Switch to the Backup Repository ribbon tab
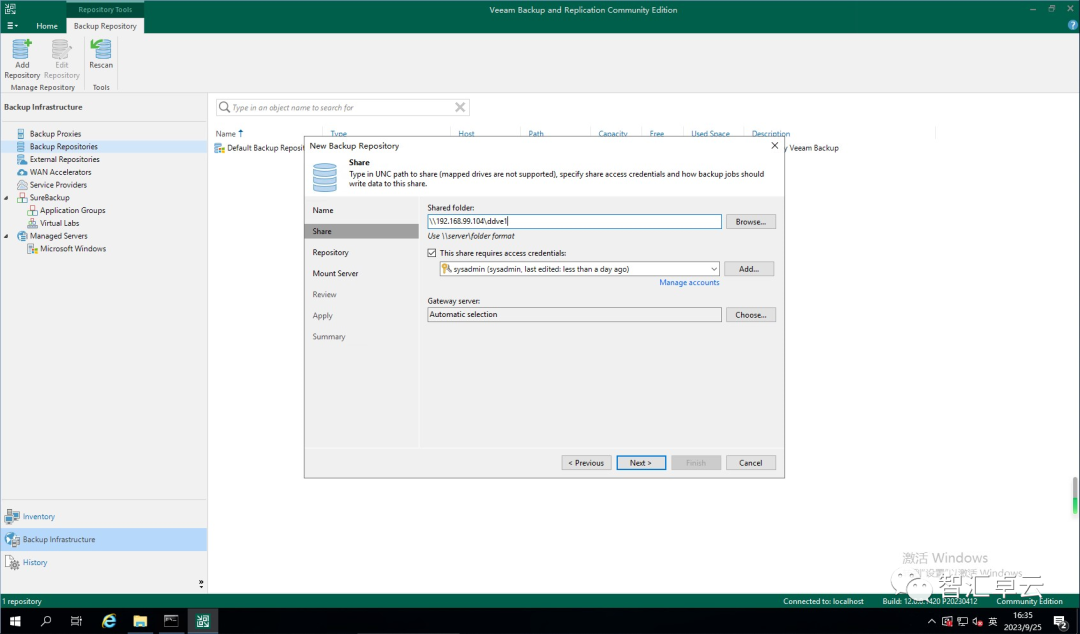This screenshot has height=634, width=1080. click(105, 25)
